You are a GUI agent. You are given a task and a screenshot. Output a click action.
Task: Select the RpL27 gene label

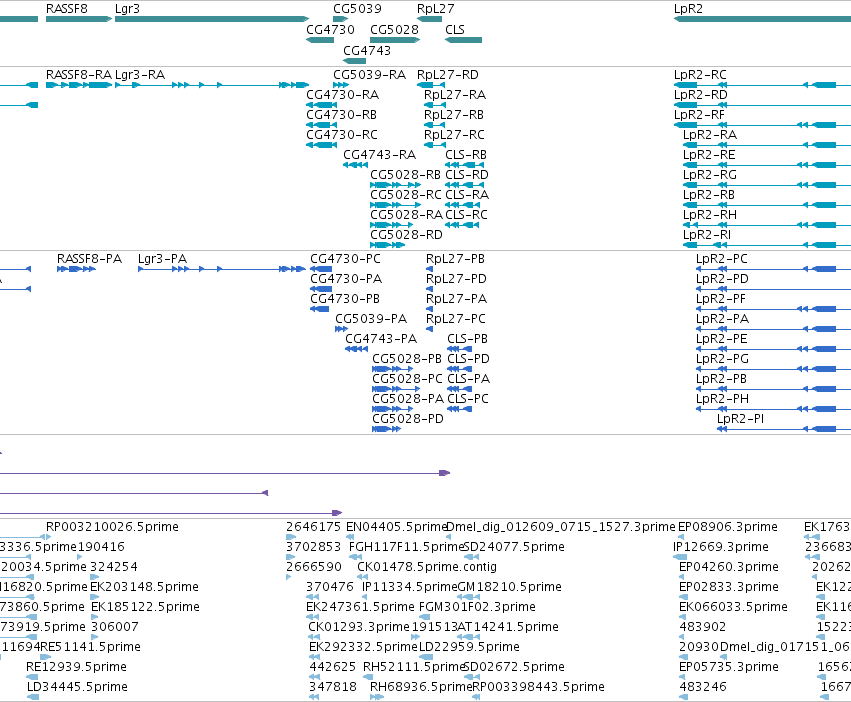click(435, 9)
